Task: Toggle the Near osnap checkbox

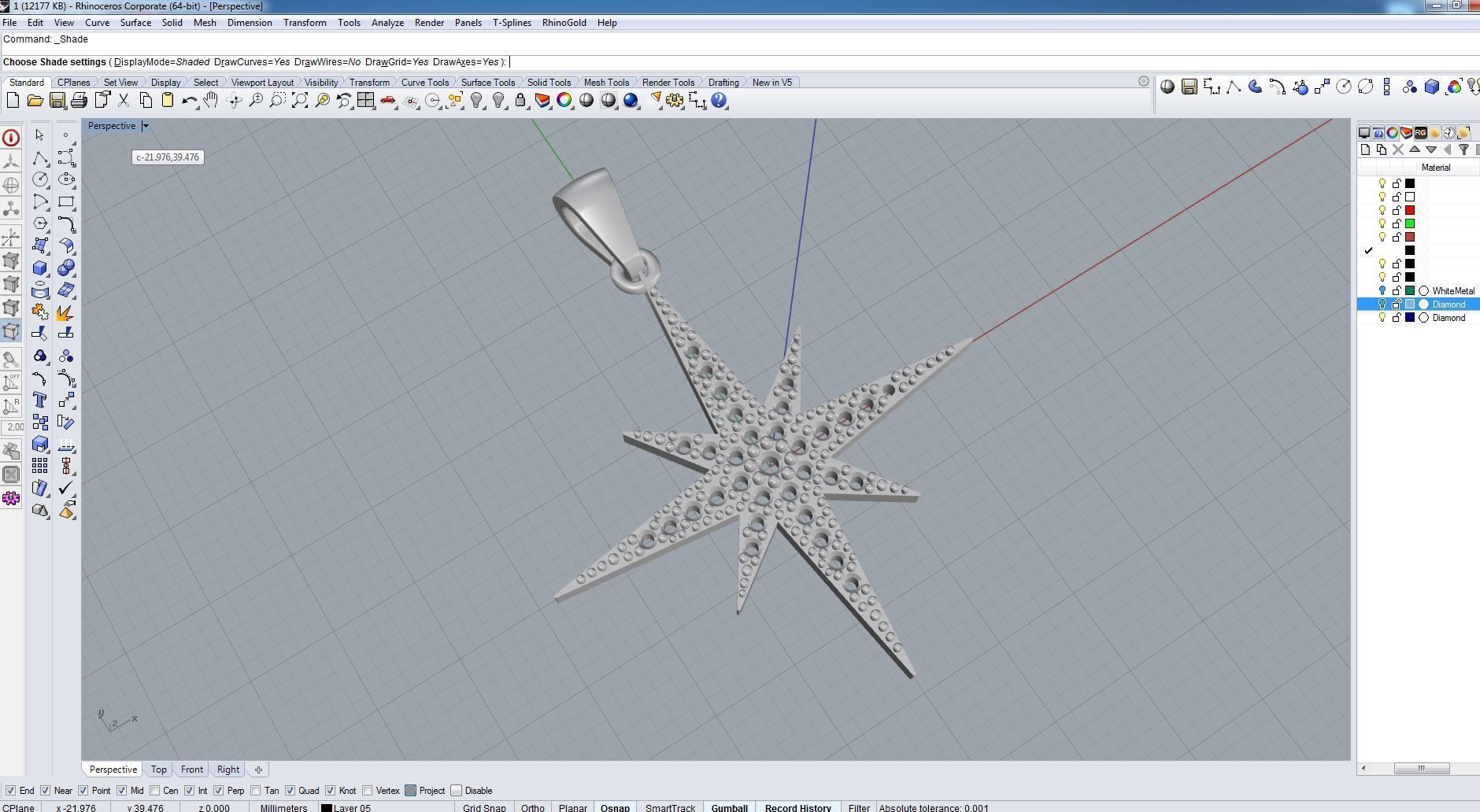Action: (45, 791)
